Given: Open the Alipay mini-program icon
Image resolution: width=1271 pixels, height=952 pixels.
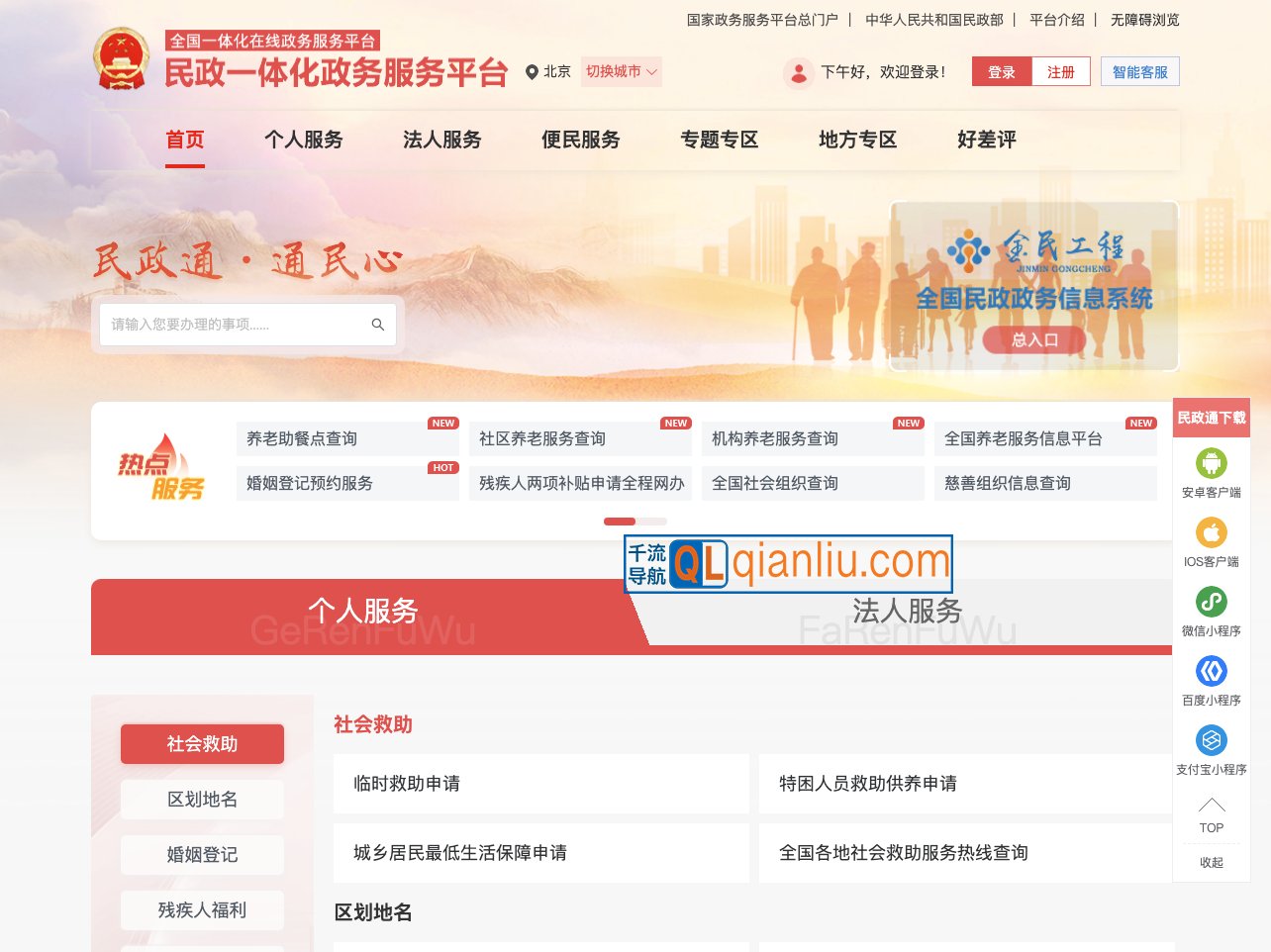Looking at the screenshot, I should point(1211,739).
